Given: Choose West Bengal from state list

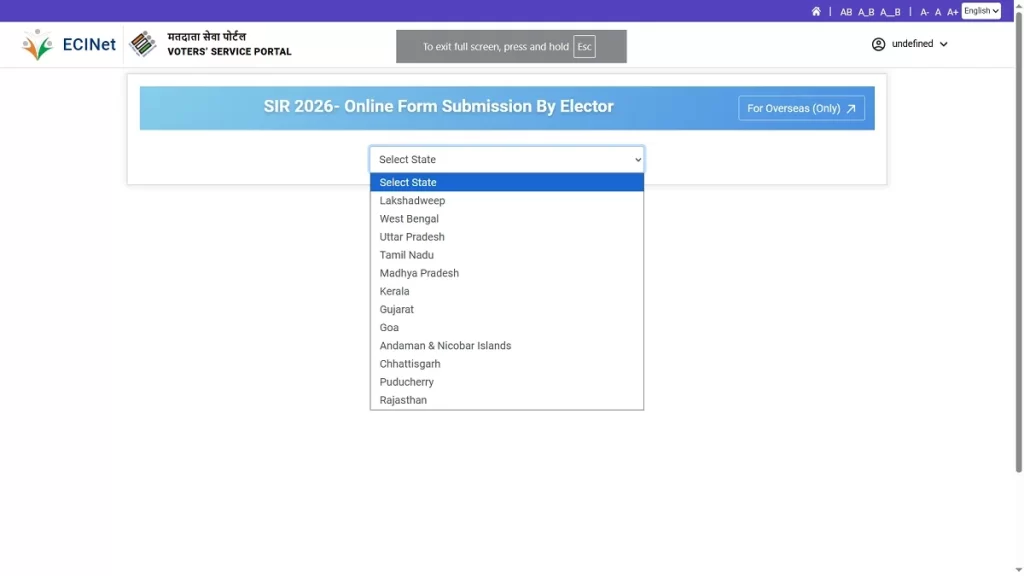Looking at the screenshot, I should click(x=409, y=219).
